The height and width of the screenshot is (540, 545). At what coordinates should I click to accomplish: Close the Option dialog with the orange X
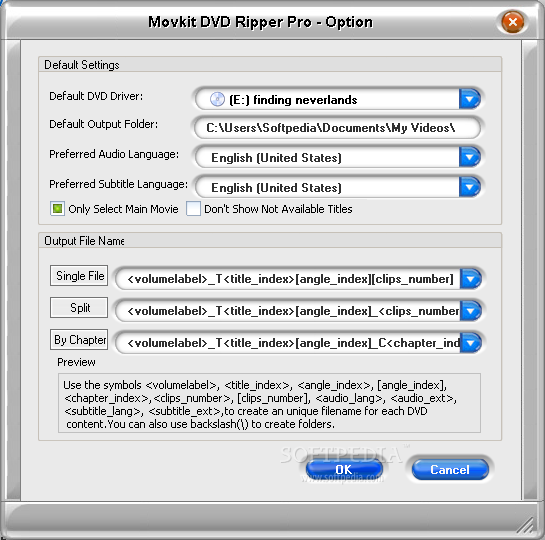[513, 22]
